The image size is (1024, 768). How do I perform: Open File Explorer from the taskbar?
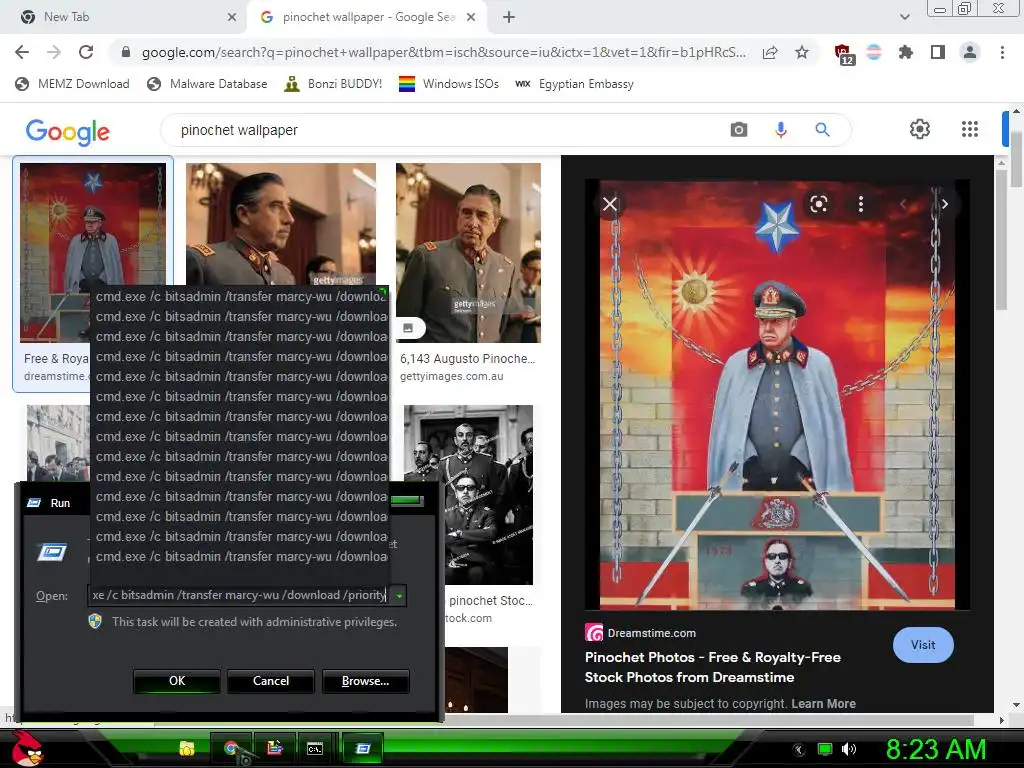pos(187,748)
